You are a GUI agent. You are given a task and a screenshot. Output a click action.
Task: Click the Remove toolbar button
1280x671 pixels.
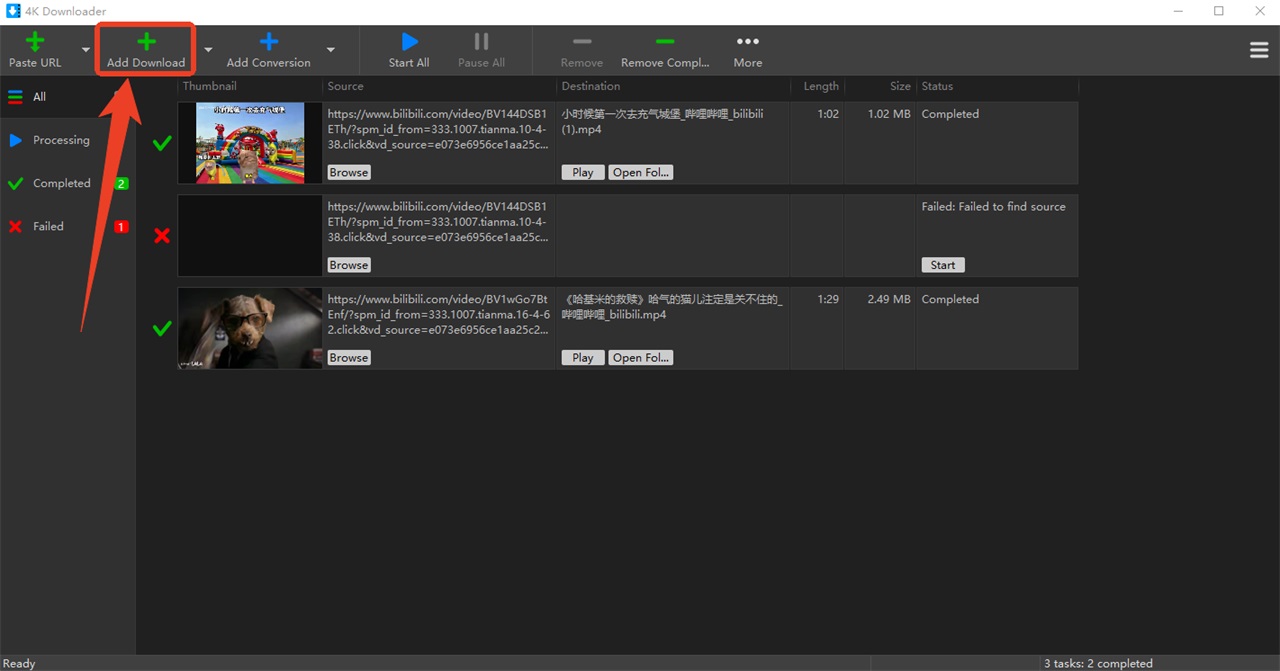[582, 50]
